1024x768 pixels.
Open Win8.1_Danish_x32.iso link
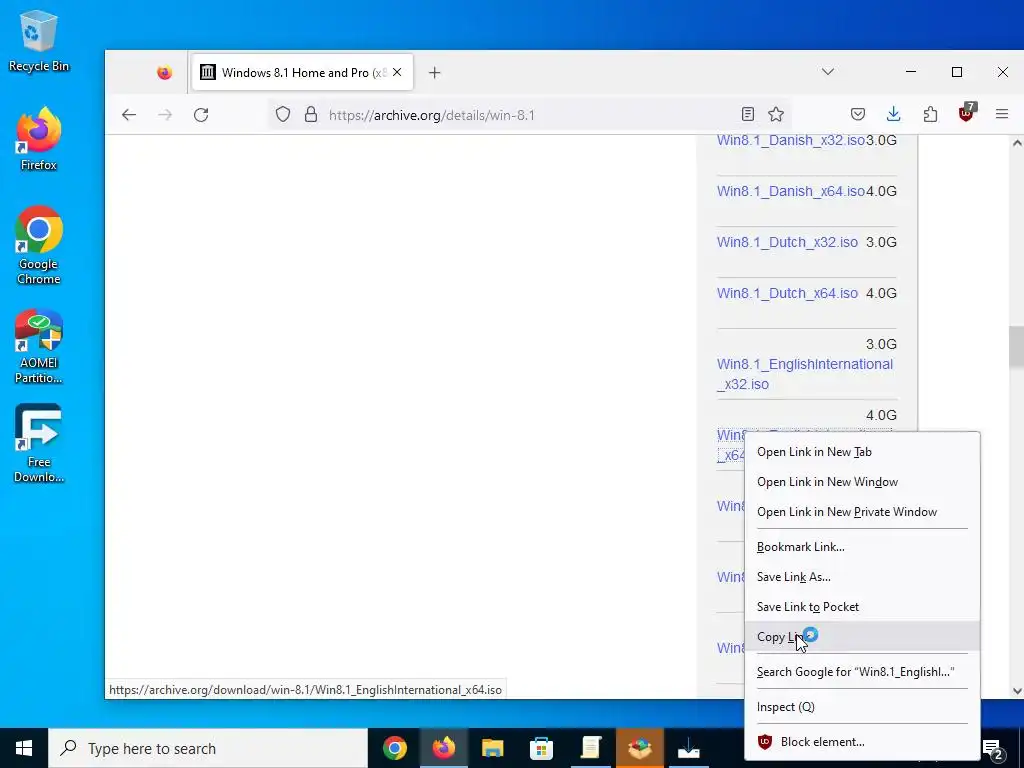click(x=791, y=140)
